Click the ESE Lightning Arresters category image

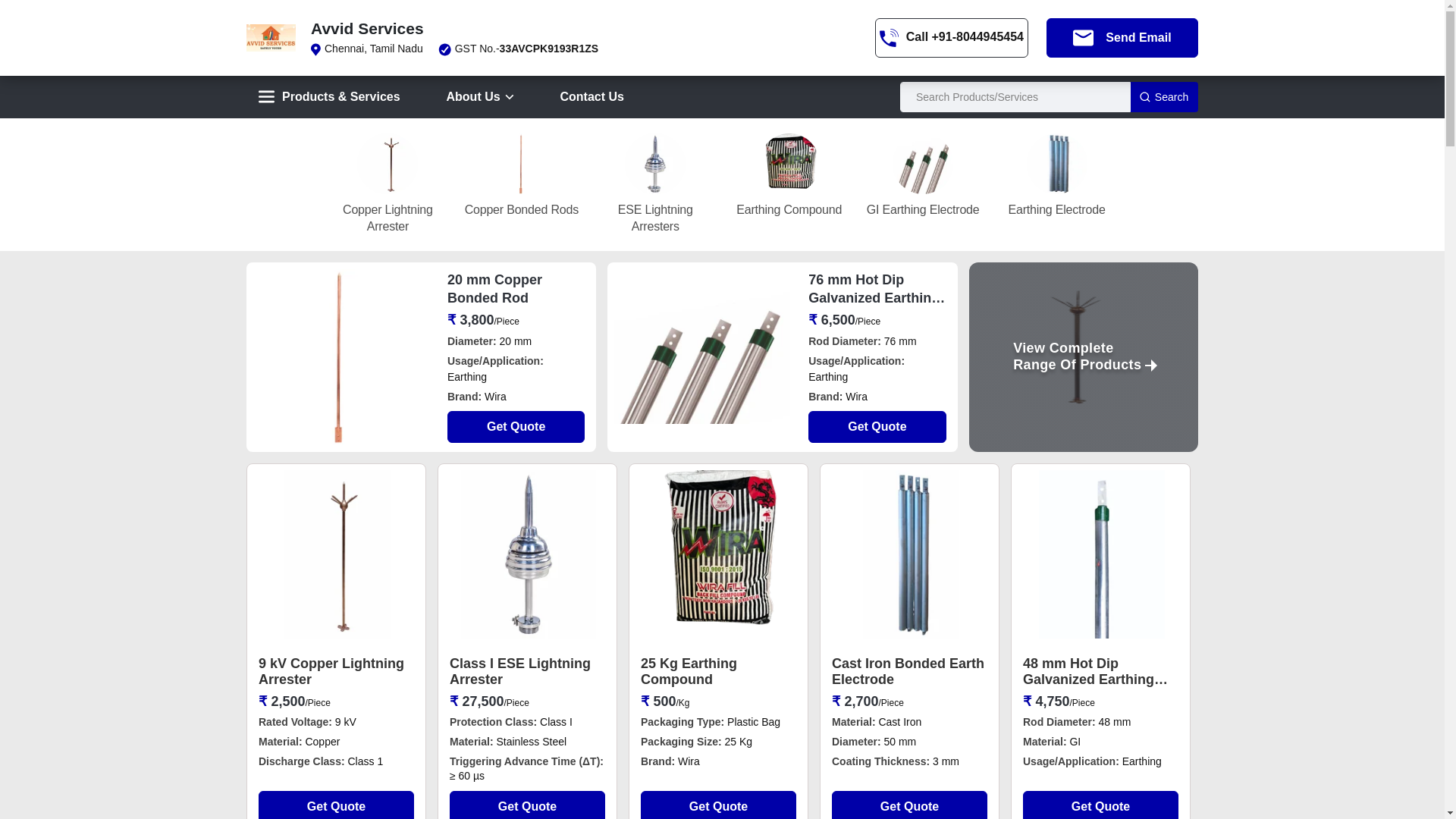point(655,164)
